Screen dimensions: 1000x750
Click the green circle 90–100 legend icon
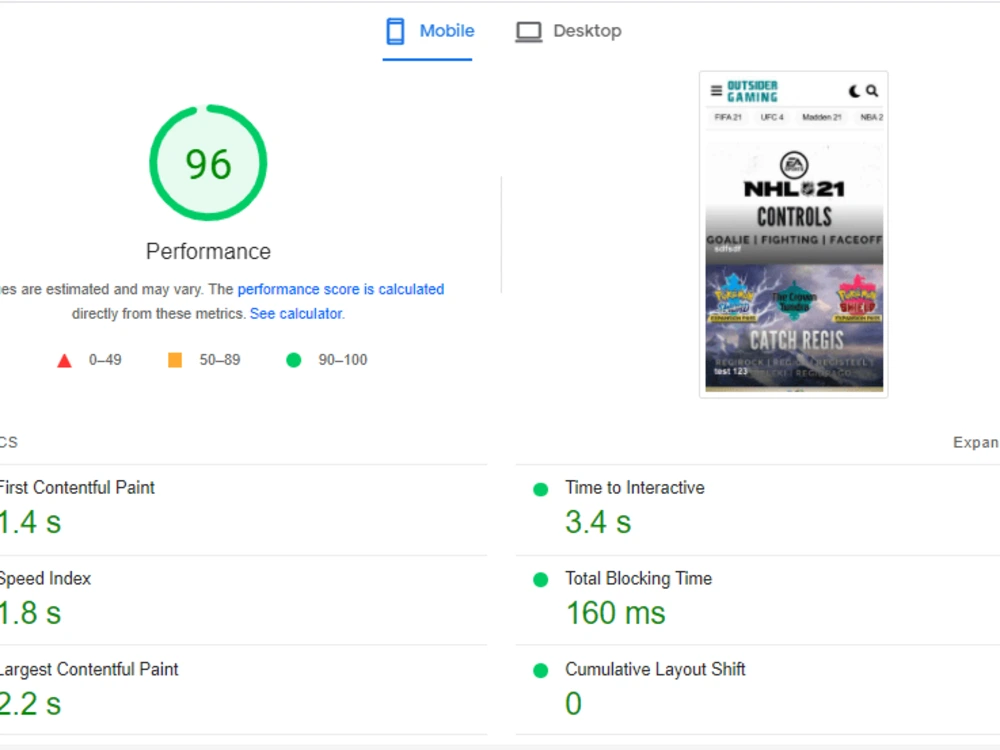pos(293,360)
